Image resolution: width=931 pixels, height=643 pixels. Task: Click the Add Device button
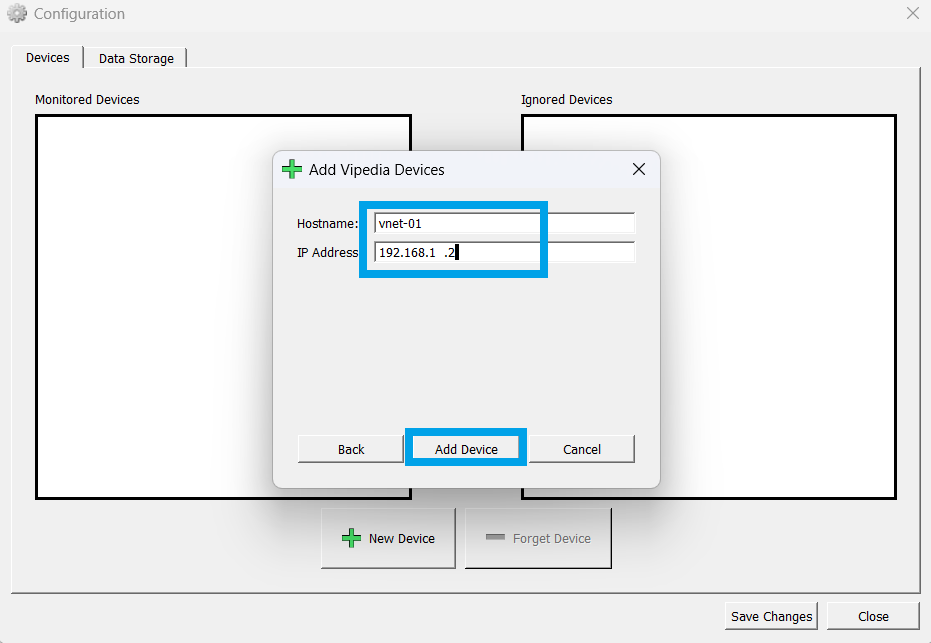[x=466, y=449]
